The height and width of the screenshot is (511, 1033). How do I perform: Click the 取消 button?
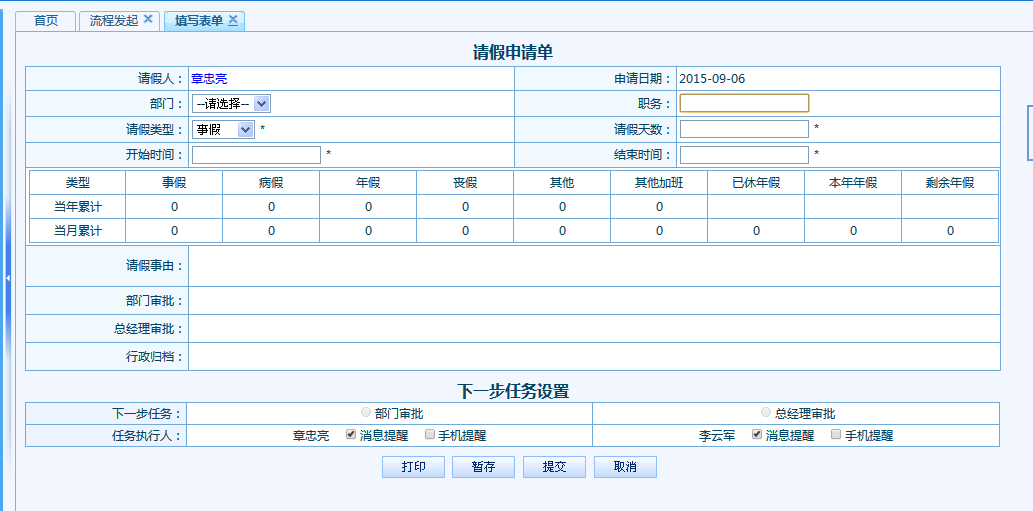pos(625,467)
